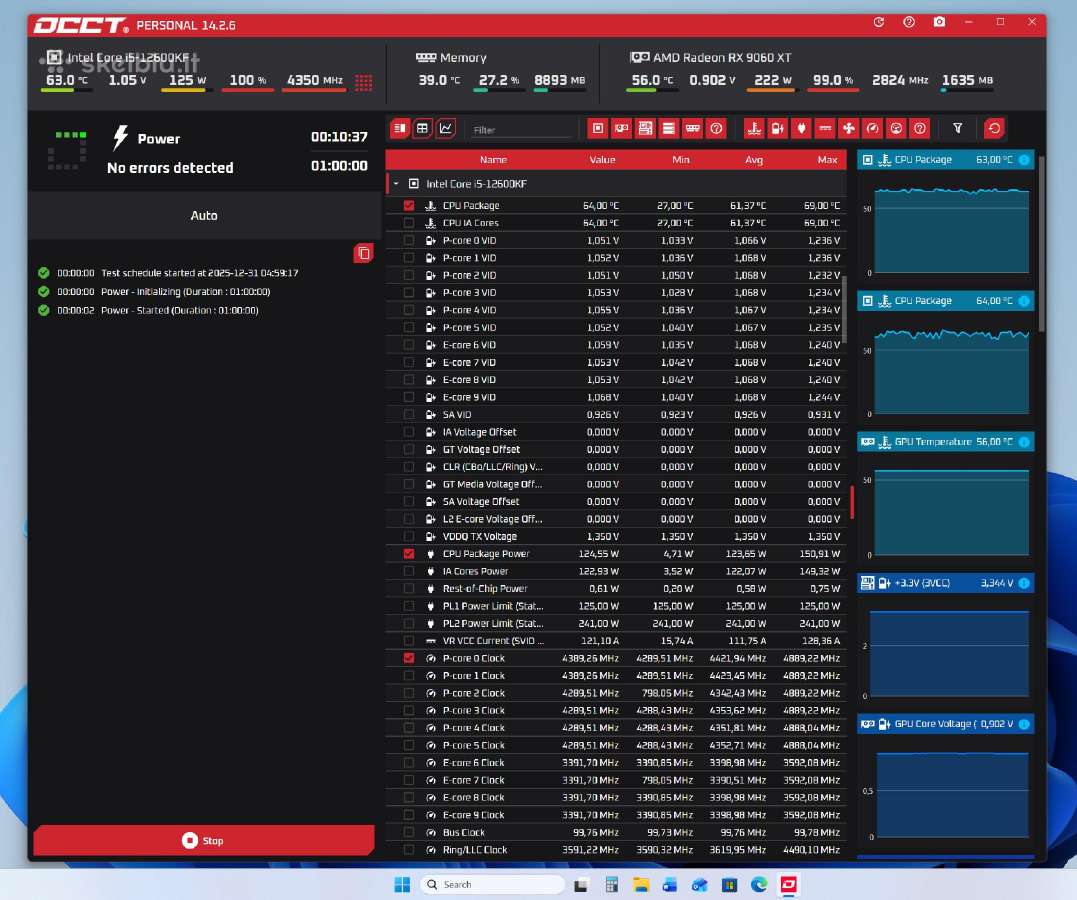
Task: Select the VR VCC Current row
Action: tap(616, 641)
